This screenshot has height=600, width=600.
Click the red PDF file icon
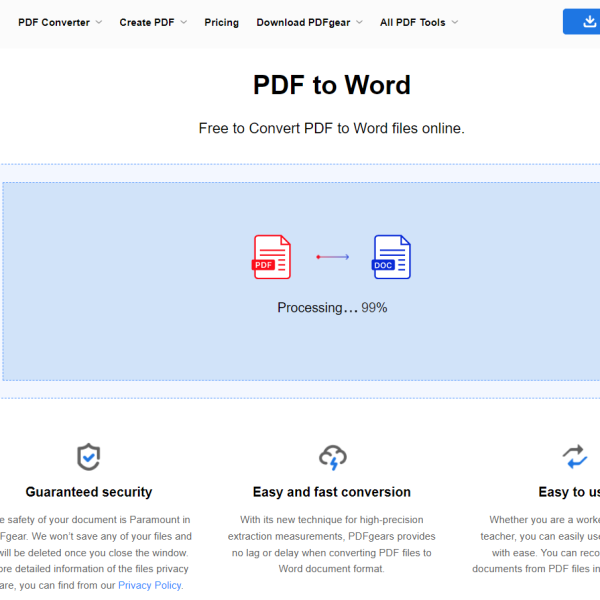tap(271, 257)
